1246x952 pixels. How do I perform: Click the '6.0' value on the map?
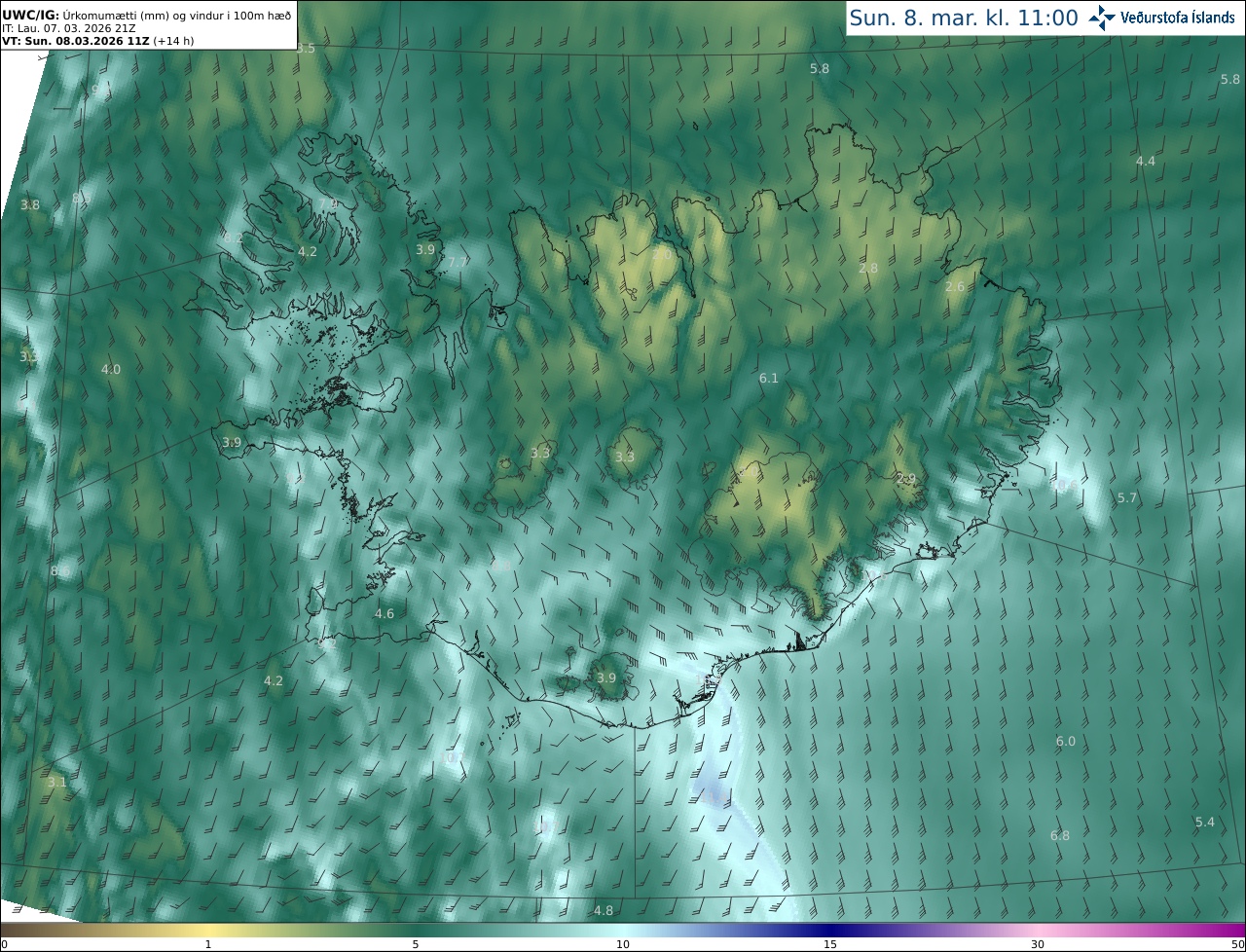(x=1066, y=741)
